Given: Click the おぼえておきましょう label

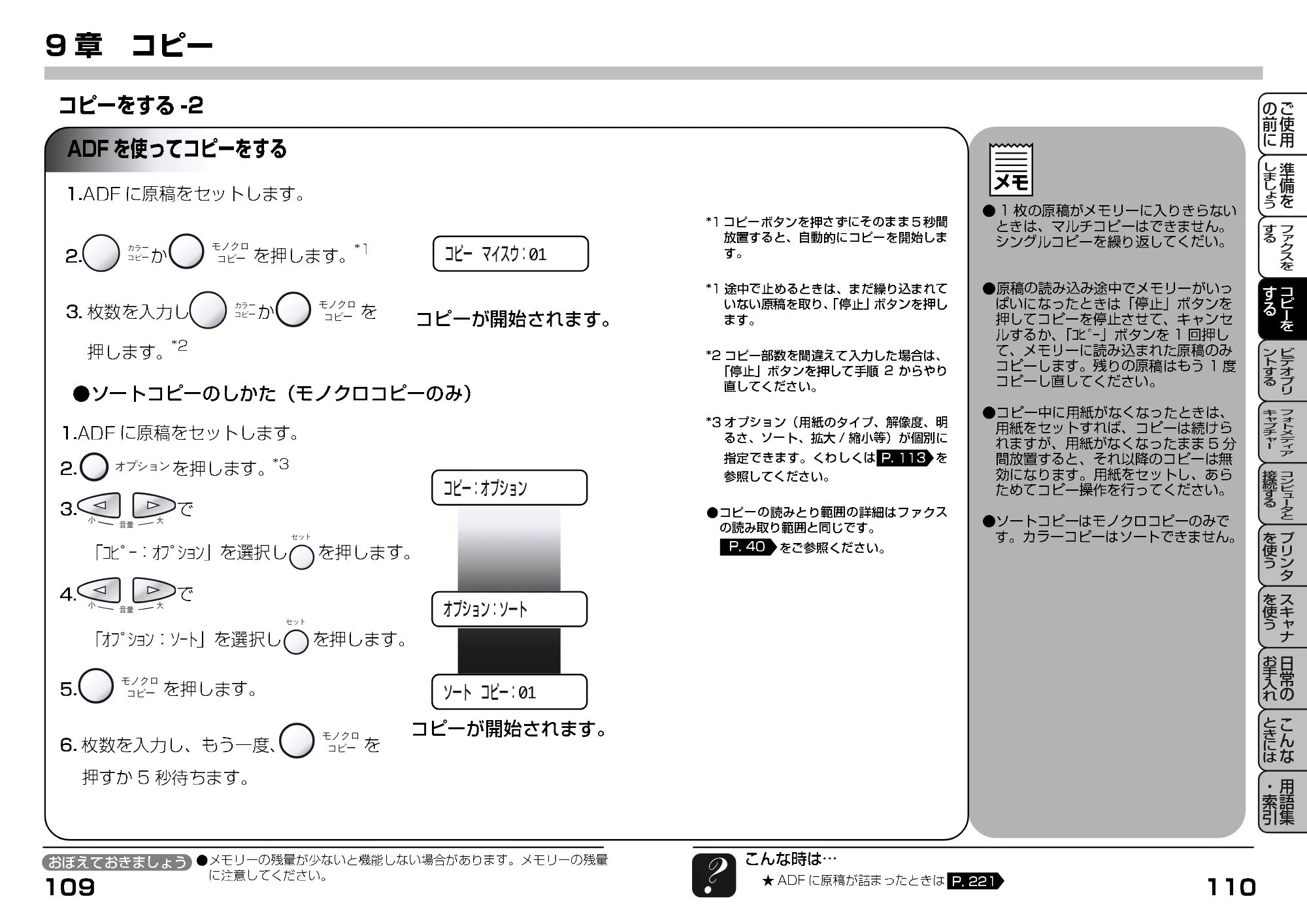Looking at the screenshot, I should [x=118, y=862].
